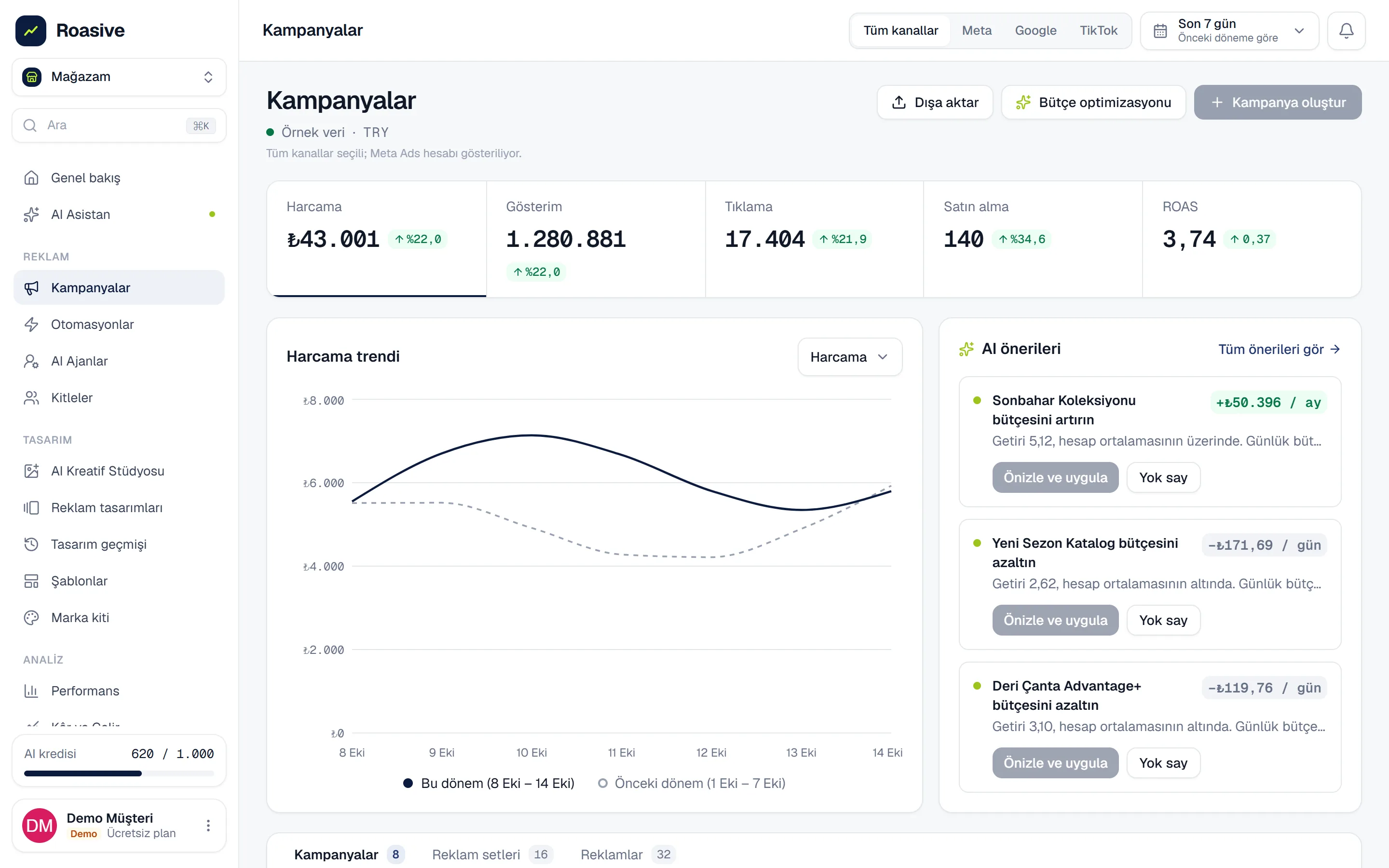Select the Gösterim metric card

tap(595, 239)
